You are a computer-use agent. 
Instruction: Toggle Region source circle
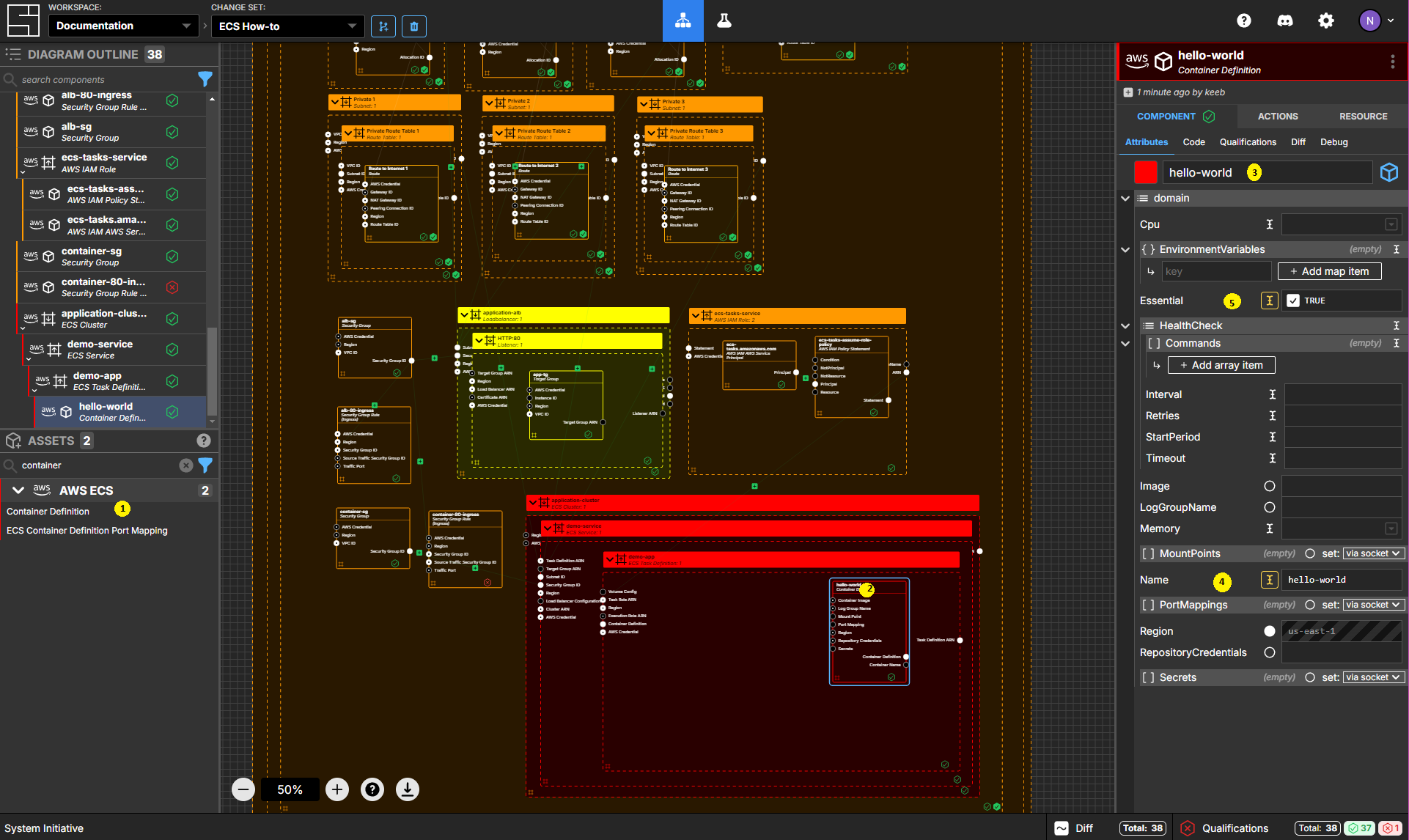(x=1270, y=631)
